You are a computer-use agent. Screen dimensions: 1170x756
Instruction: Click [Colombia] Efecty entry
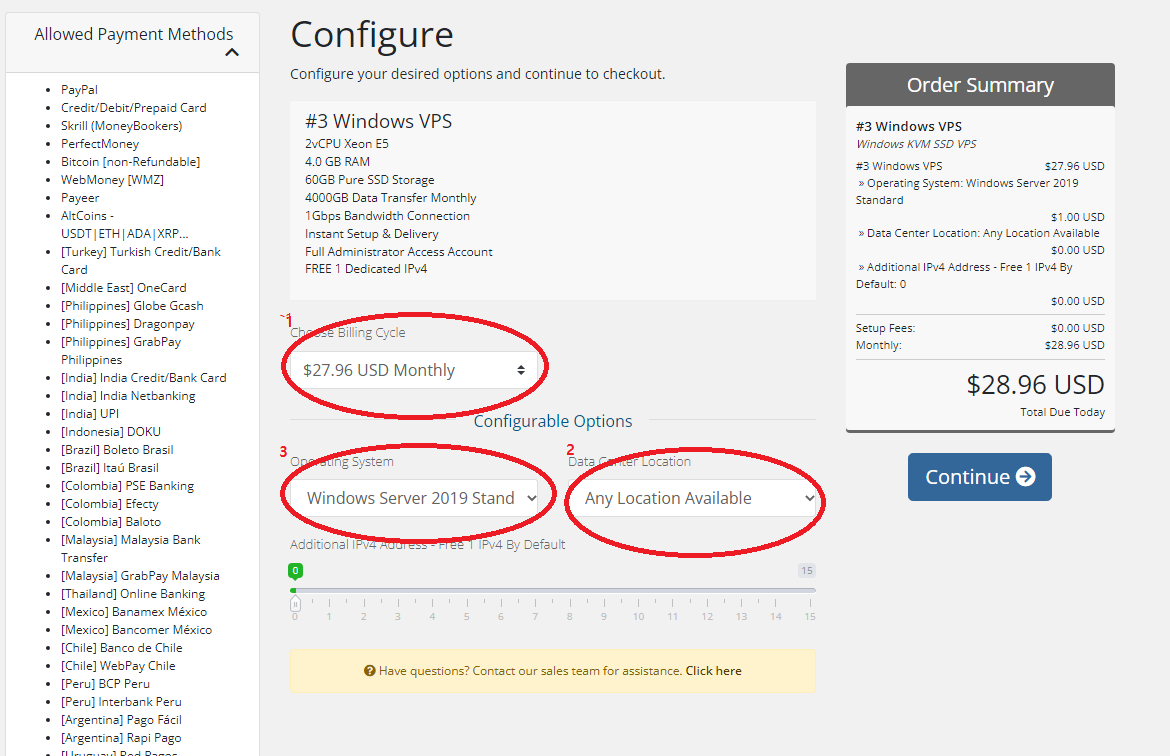[x=110, y=504]
